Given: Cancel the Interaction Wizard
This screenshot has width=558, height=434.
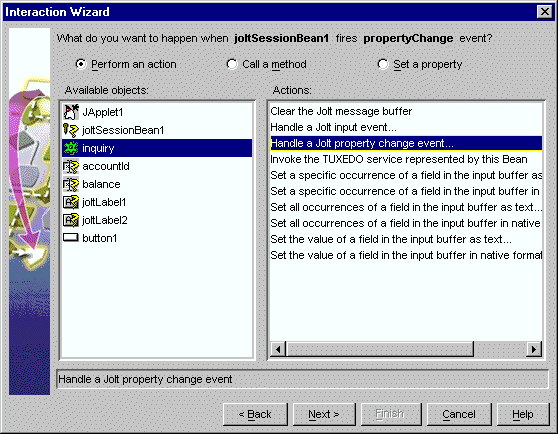Looking at the screenshot, I should click(x=459, y=414).
